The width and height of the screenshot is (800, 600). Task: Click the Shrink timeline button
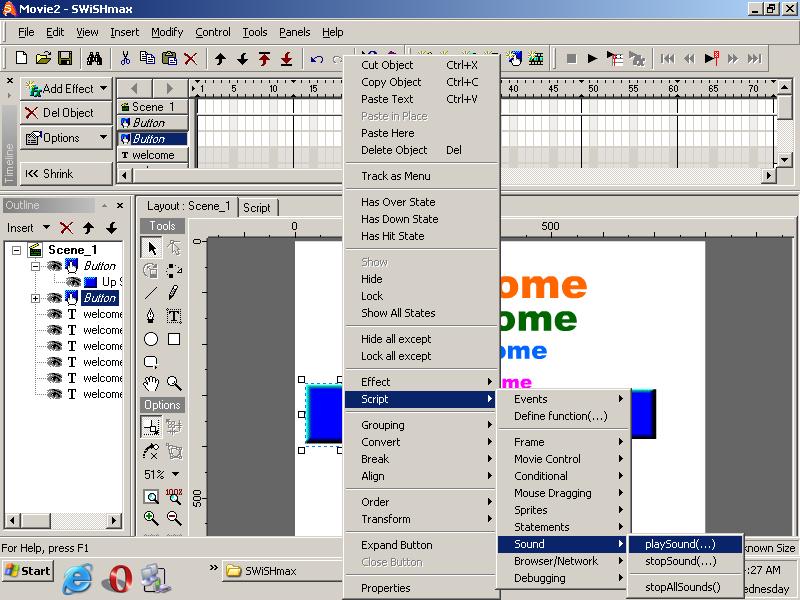[66, 173]
